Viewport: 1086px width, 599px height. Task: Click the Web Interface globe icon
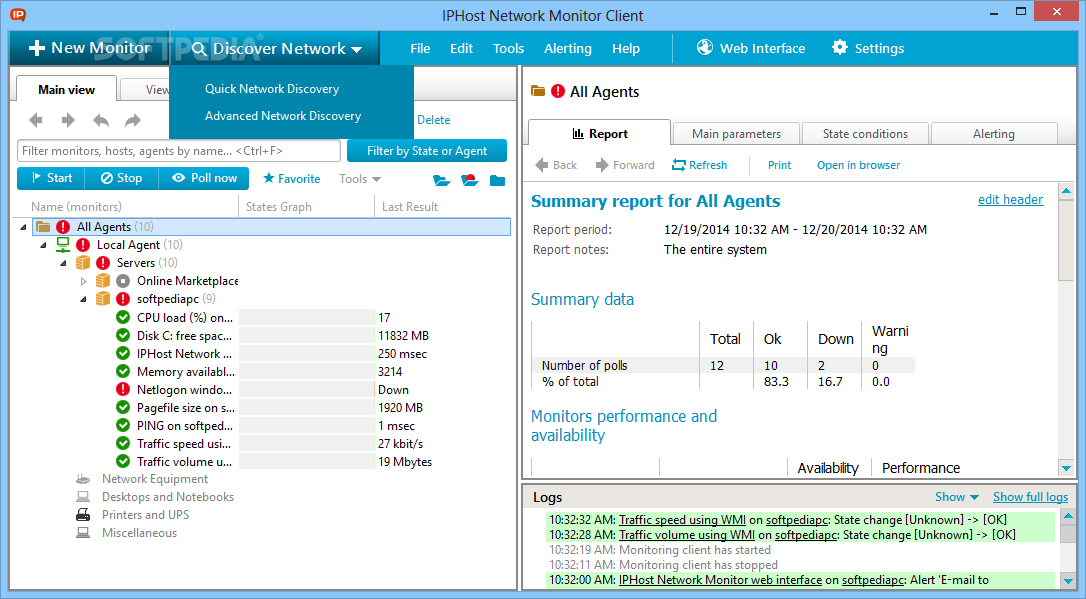pyautogui.click(x=705, y=47)
